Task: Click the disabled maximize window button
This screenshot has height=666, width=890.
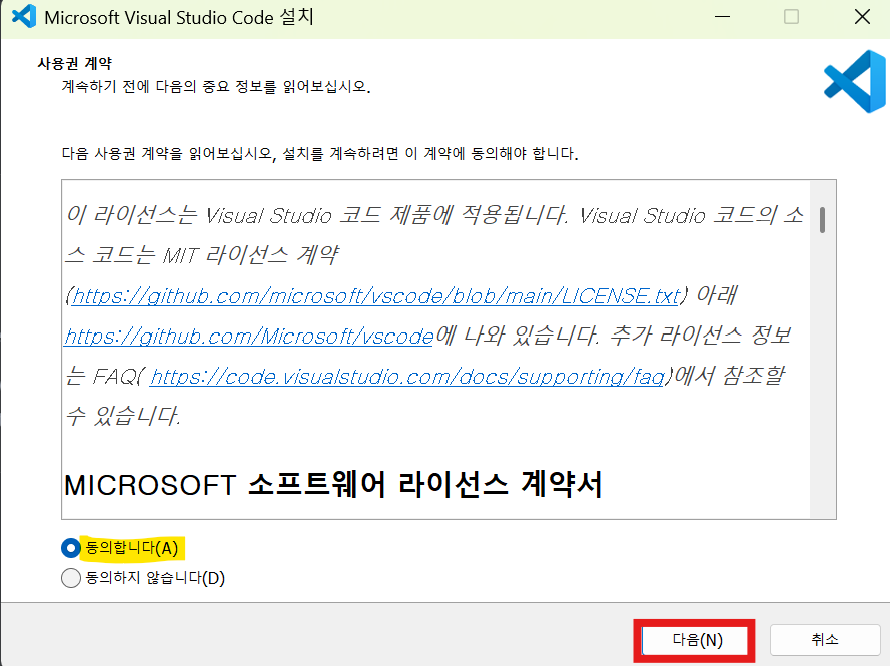Action: [791, 17]
